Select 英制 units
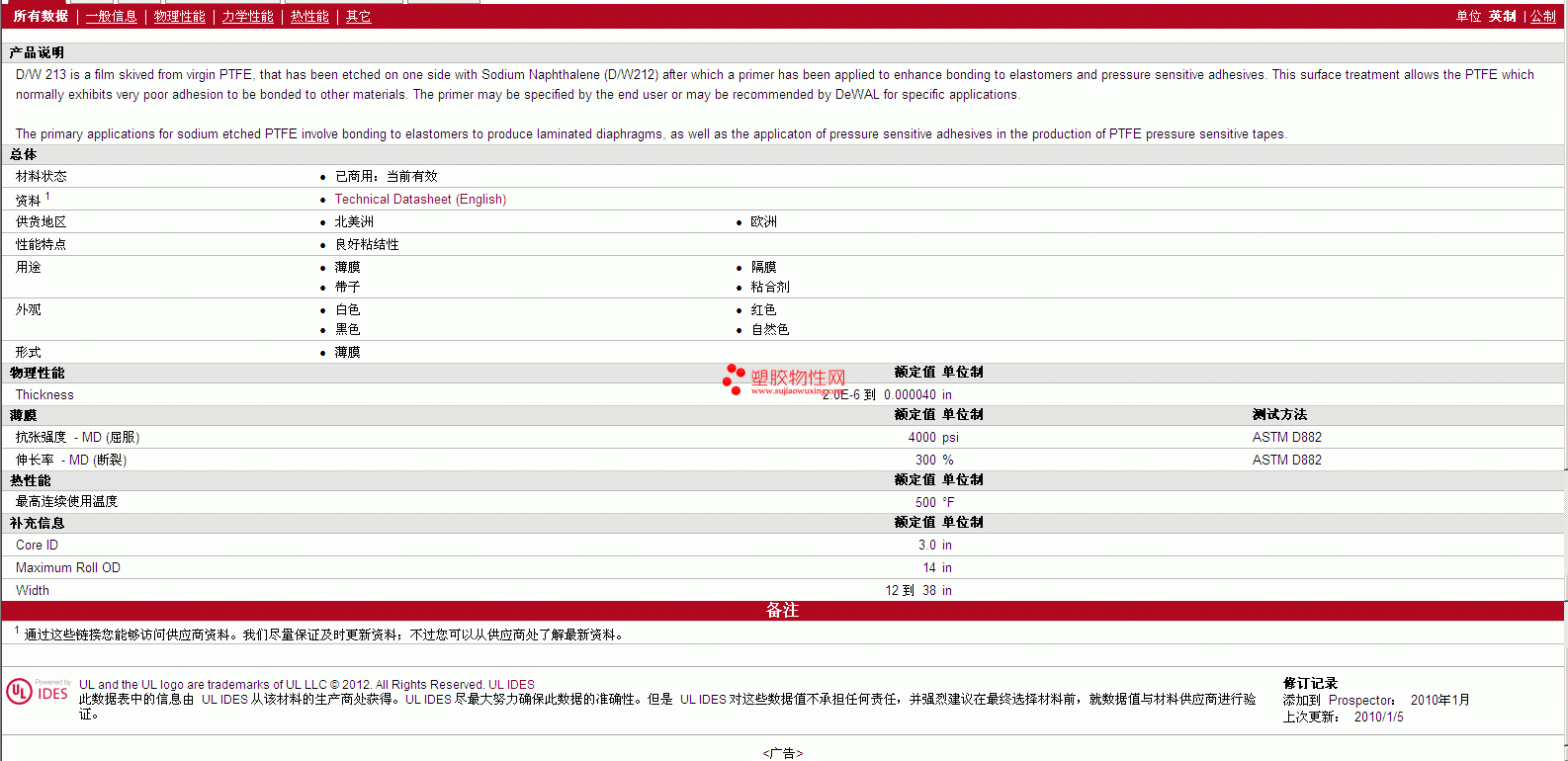 1503,16
